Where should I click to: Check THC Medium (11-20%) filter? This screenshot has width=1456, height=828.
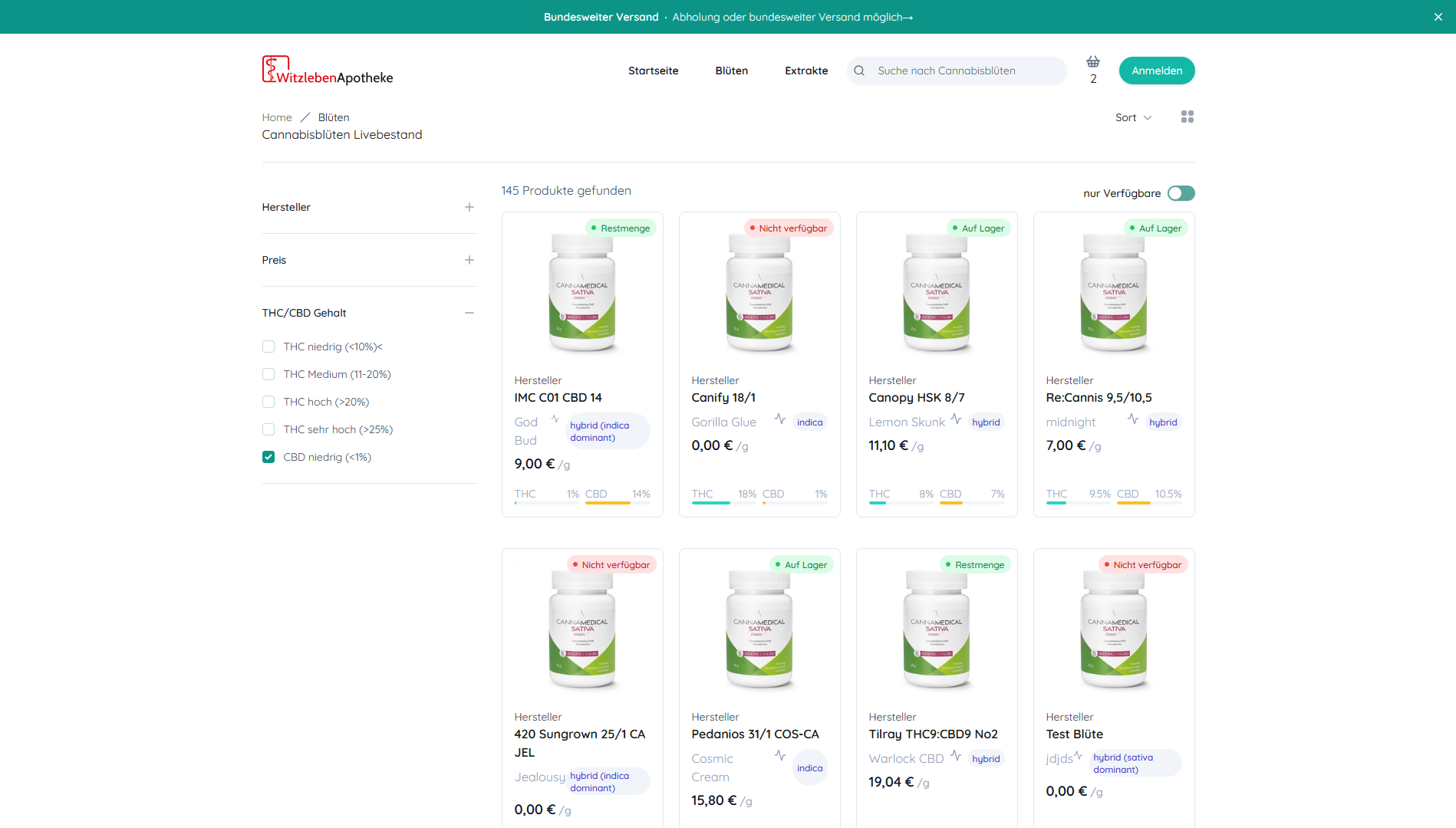pyautogui.click(x=268, y=374)
